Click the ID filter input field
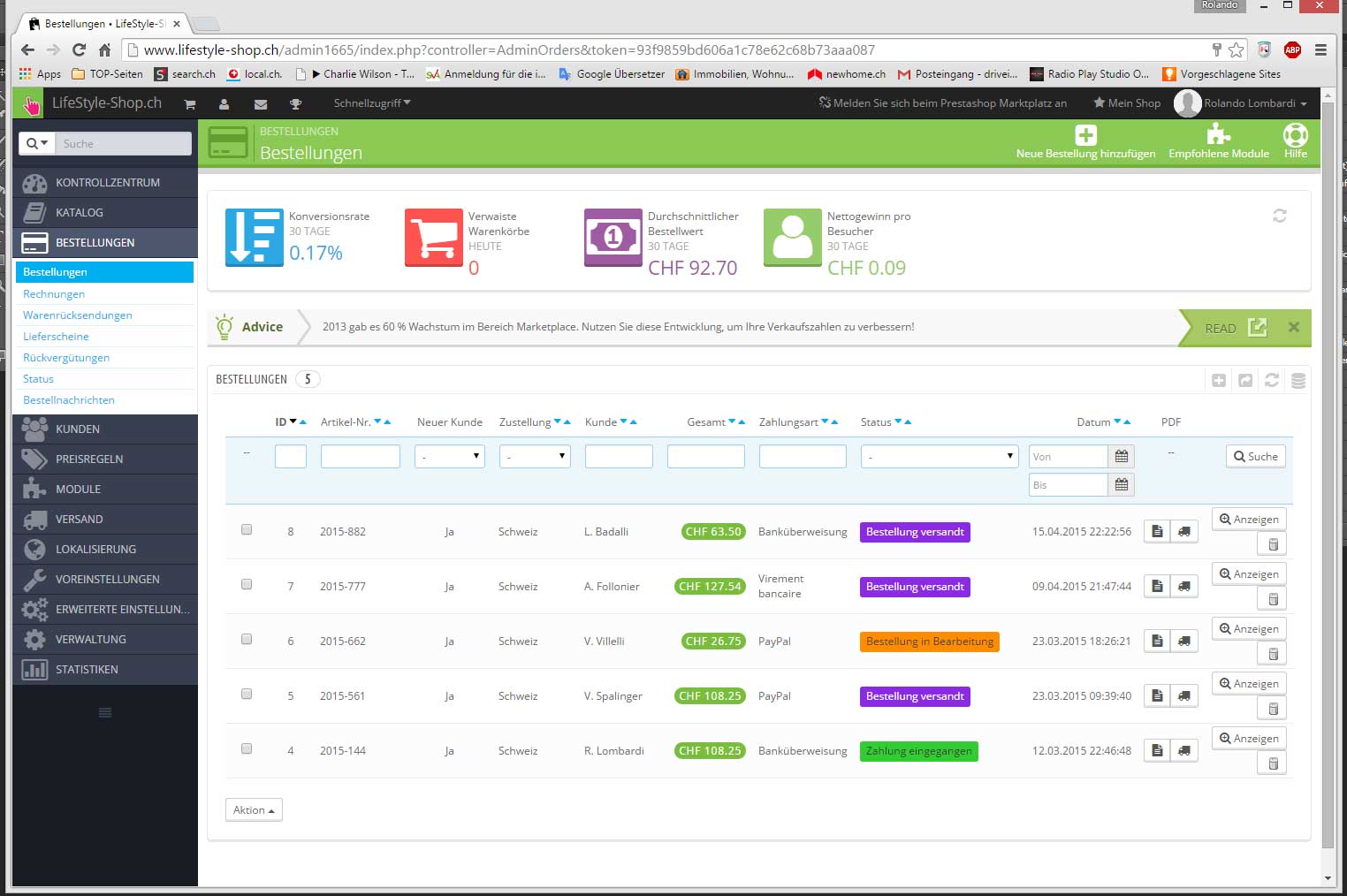The height and width of the screenshot is (896, 1347). pyautogui.click(x=291, y=456)
